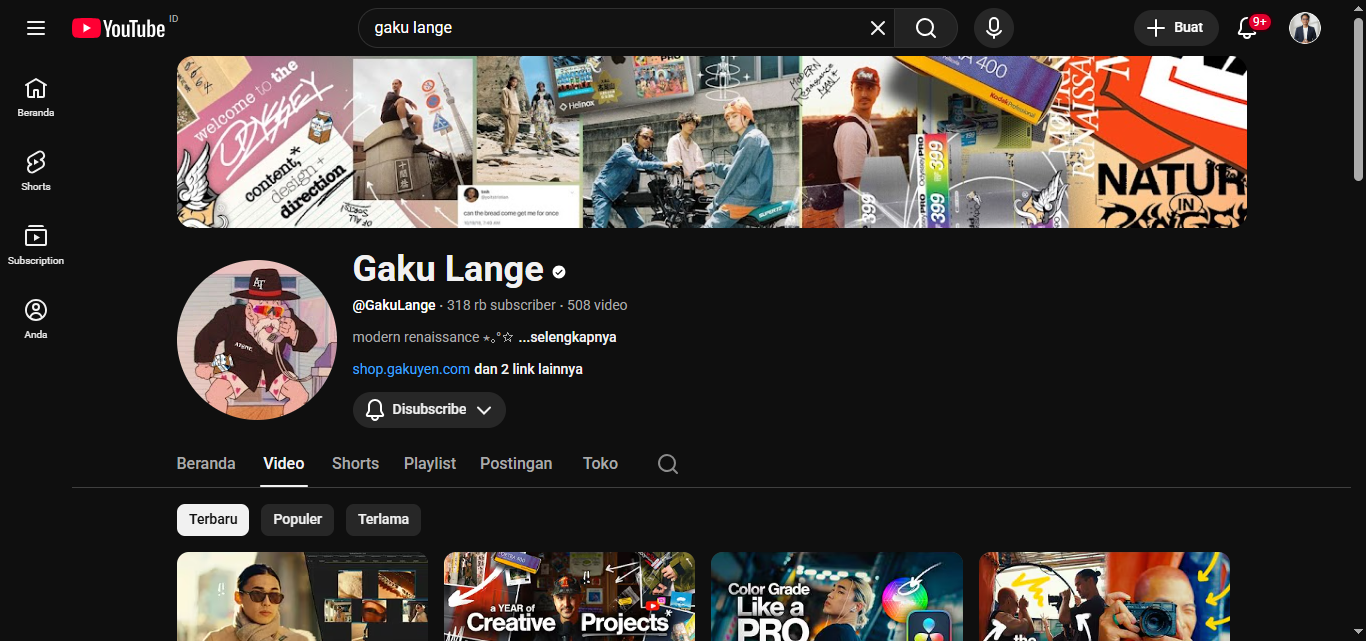Expand channel description with ...selengkapnya
This screenshot has height=641, width=1366.
(x=567, y=337)
